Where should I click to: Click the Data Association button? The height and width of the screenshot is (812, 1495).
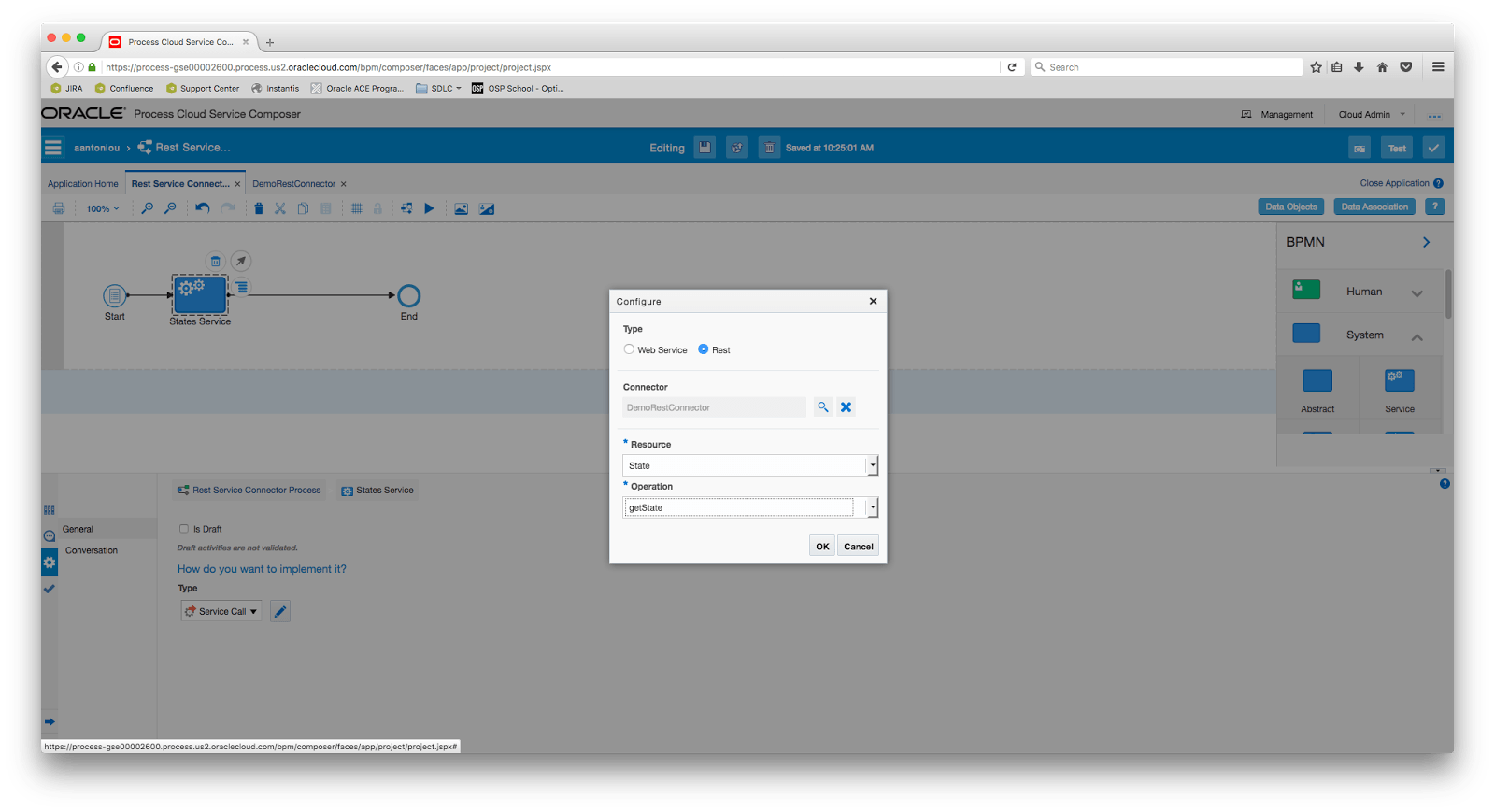pyautogui.click(x=1374, y=207)
